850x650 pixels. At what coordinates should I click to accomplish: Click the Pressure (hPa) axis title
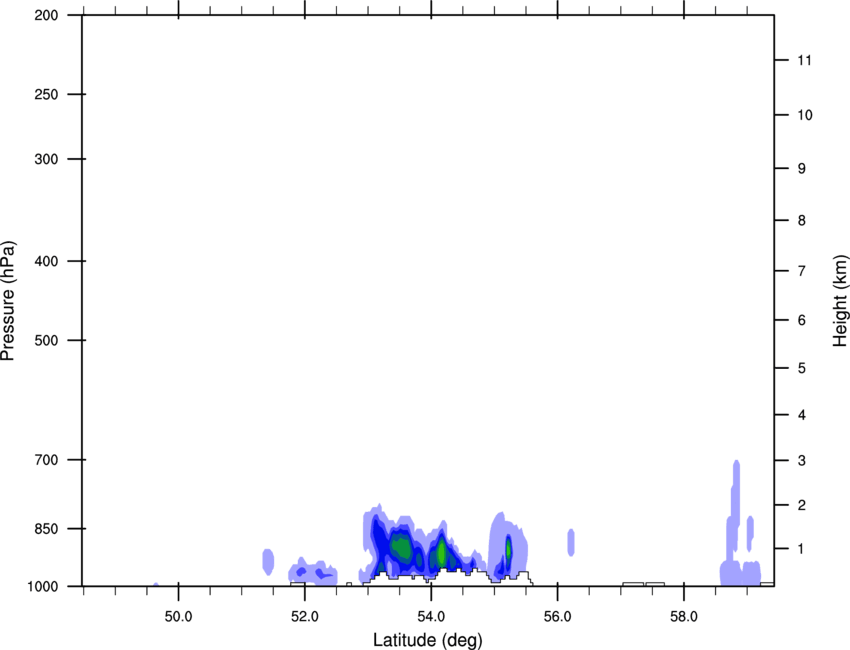click(x=8, y=301)
